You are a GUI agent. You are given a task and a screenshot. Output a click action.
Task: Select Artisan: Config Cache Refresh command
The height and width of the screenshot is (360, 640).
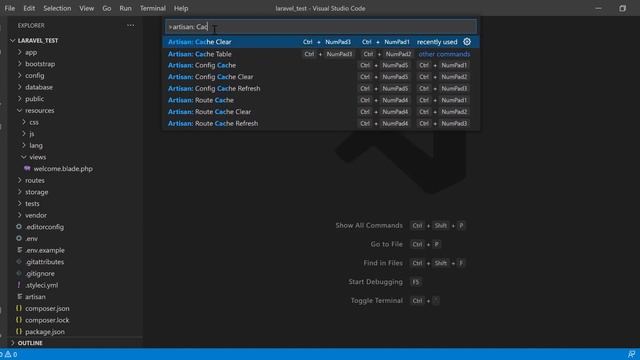coord(321,88)
